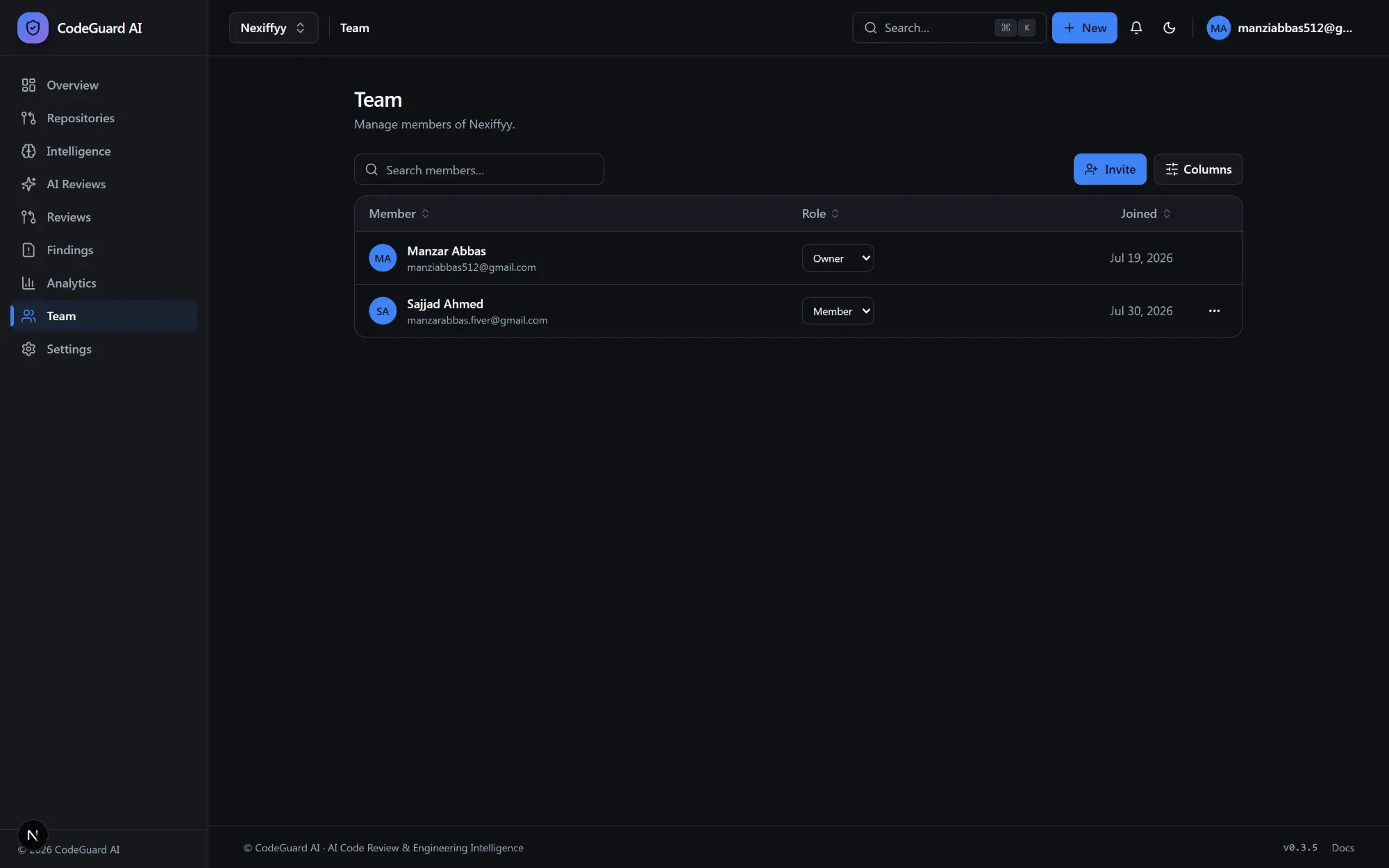The width and height of the screenshot is (1389, 868).
Task: Click the Team people icon in sidebar
Action: pyautogui.click(x=28, y=316)
